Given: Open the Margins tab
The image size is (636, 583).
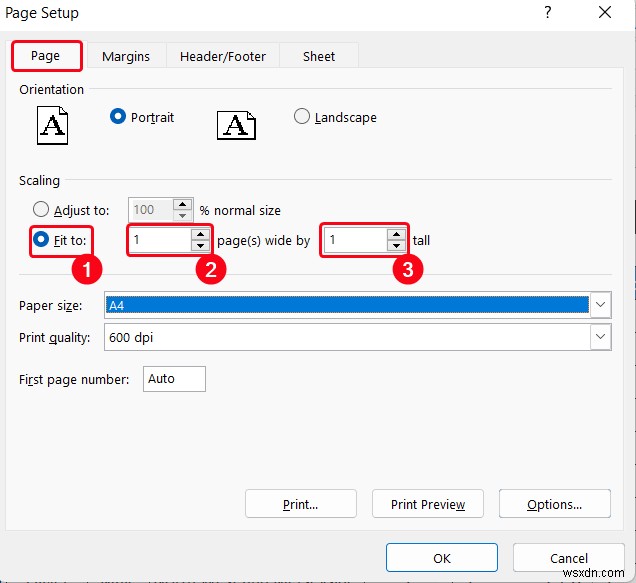Looking at the screenshot, I should pos(126,56).
